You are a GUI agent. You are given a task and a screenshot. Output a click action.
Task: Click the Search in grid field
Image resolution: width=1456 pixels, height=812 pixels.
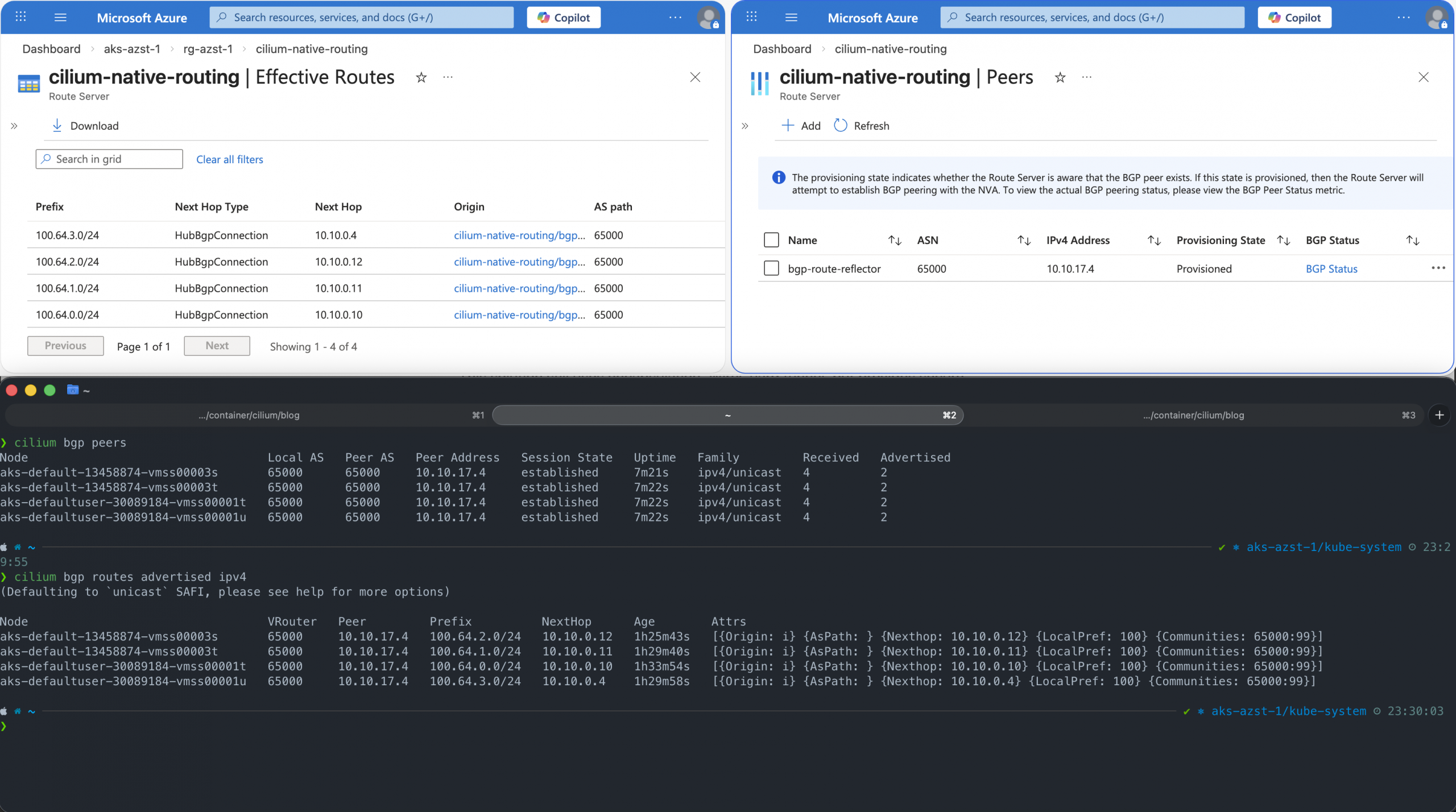pyautogui.click(x=109, y=159)
